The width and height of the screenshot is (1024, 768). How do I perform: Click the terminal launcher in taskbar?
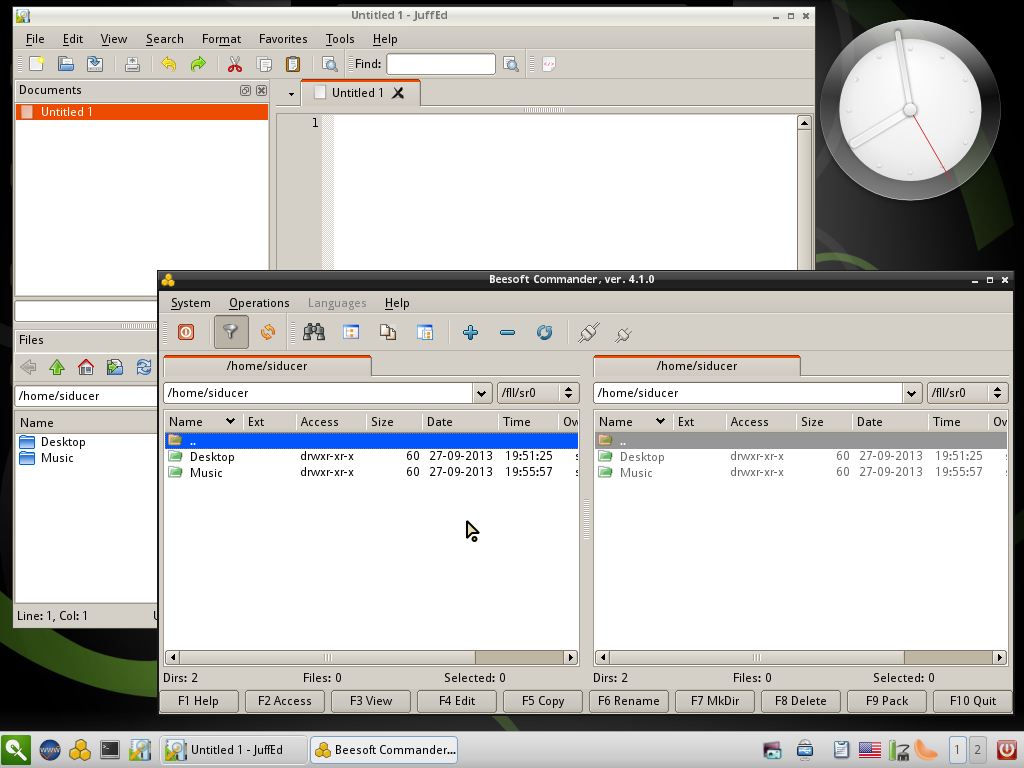[110, 750]
